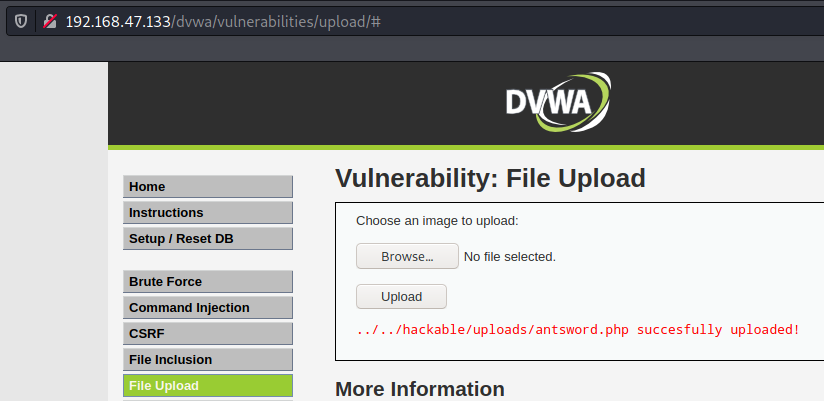Viewport: 824px width, 401px height.
Task: Click the DVWA logo in header
Action: click(x=557, y=102)
